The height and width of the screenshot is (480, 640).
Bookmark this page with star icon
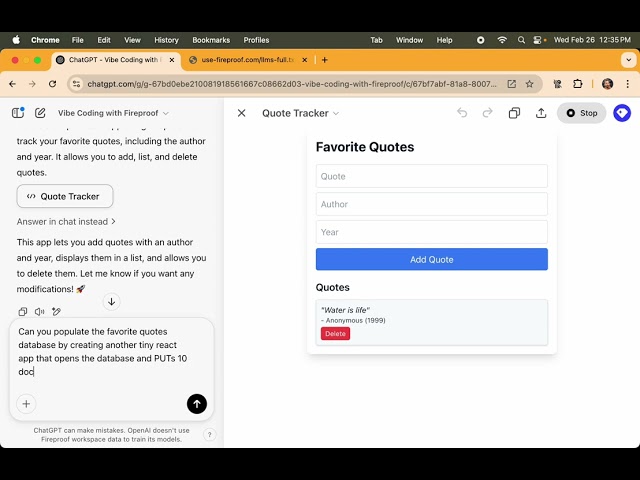[x=529, y=84]
